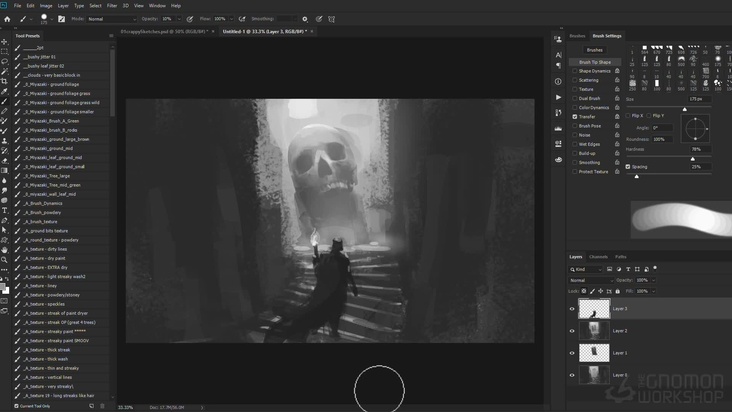The height and width of the screenshot is (412, 732).
Task: Open smoothing options gear icon
Action: (x=305, y=19)
